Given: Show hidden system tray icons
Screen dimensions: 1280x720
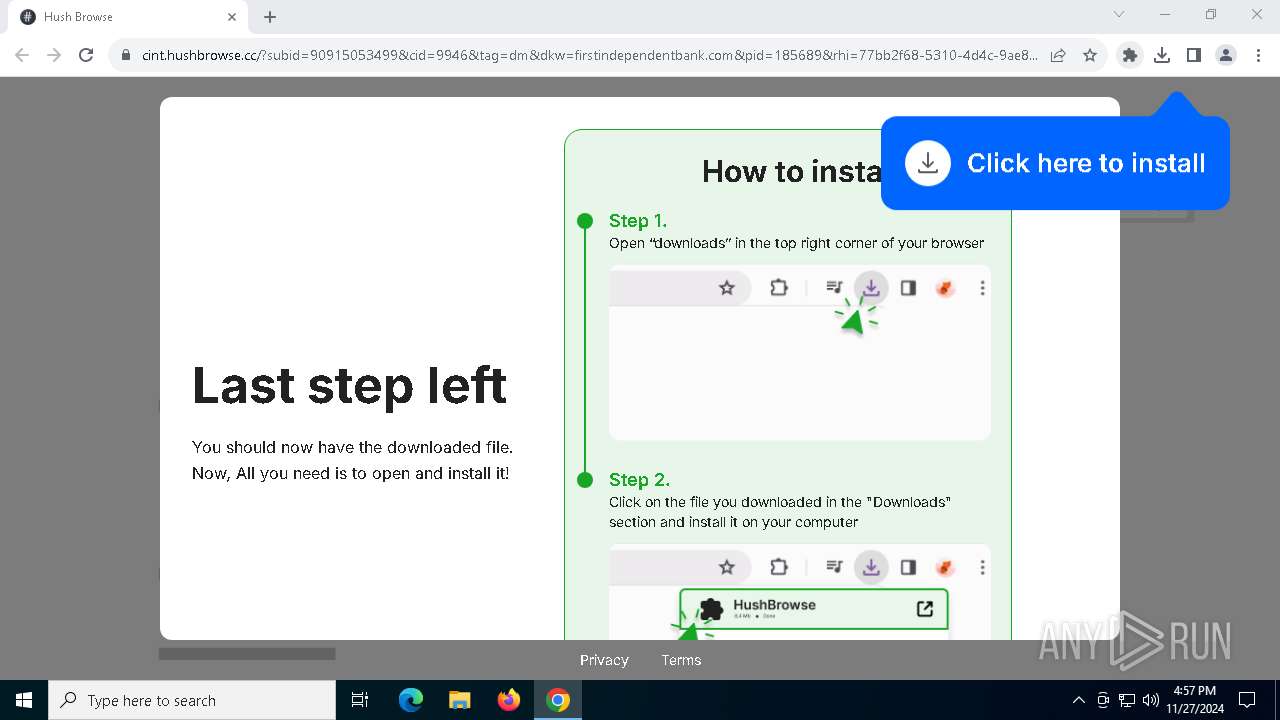Looking at the screenshot, I should [x=1078, y=700].
